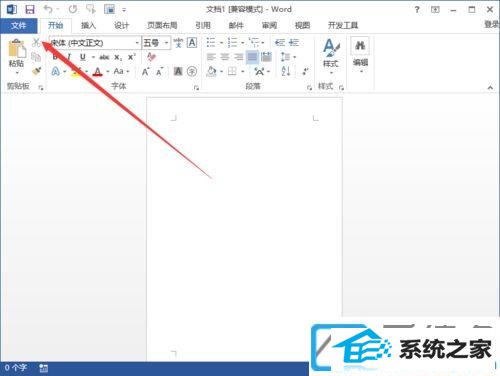
Task: Click the Cut scissors icon
Action: click(x=36, y=43)
